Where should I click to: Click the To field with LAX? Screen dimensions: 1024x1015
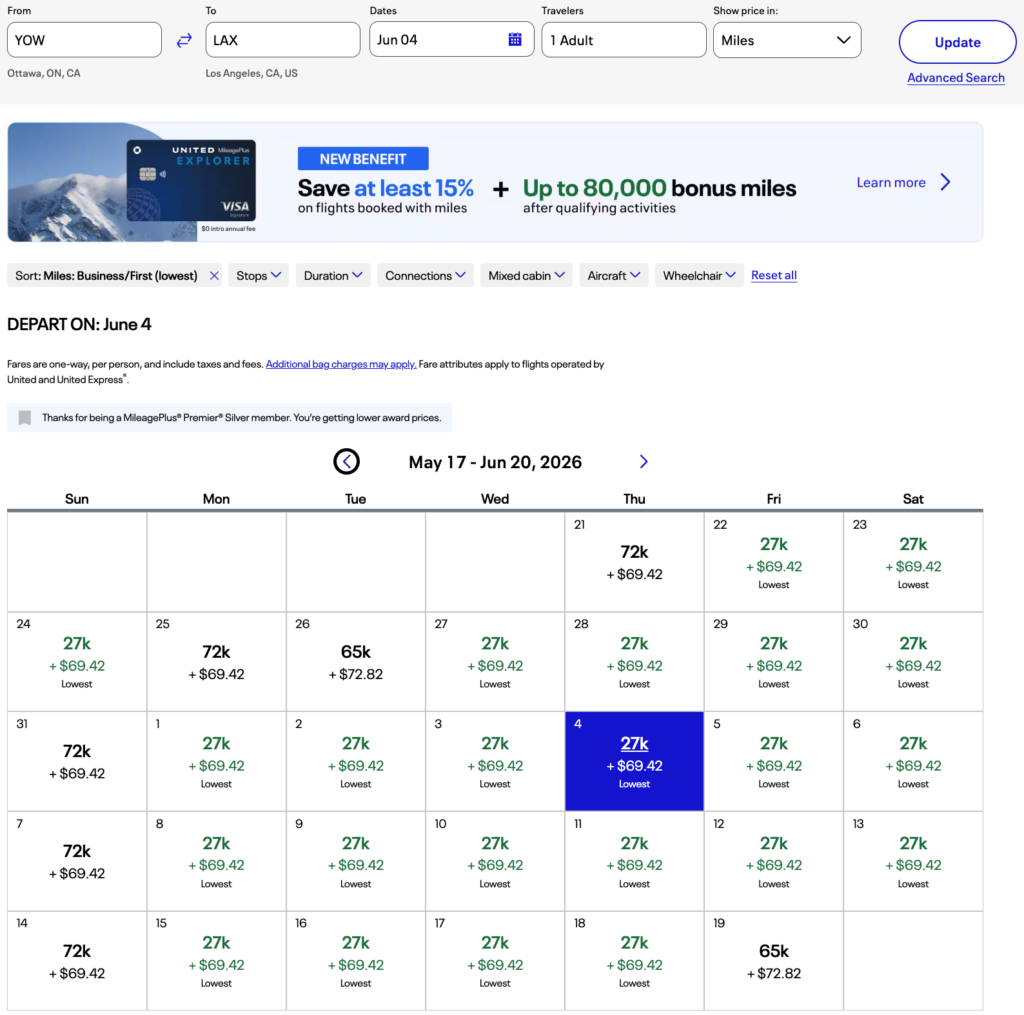[283, 40]
